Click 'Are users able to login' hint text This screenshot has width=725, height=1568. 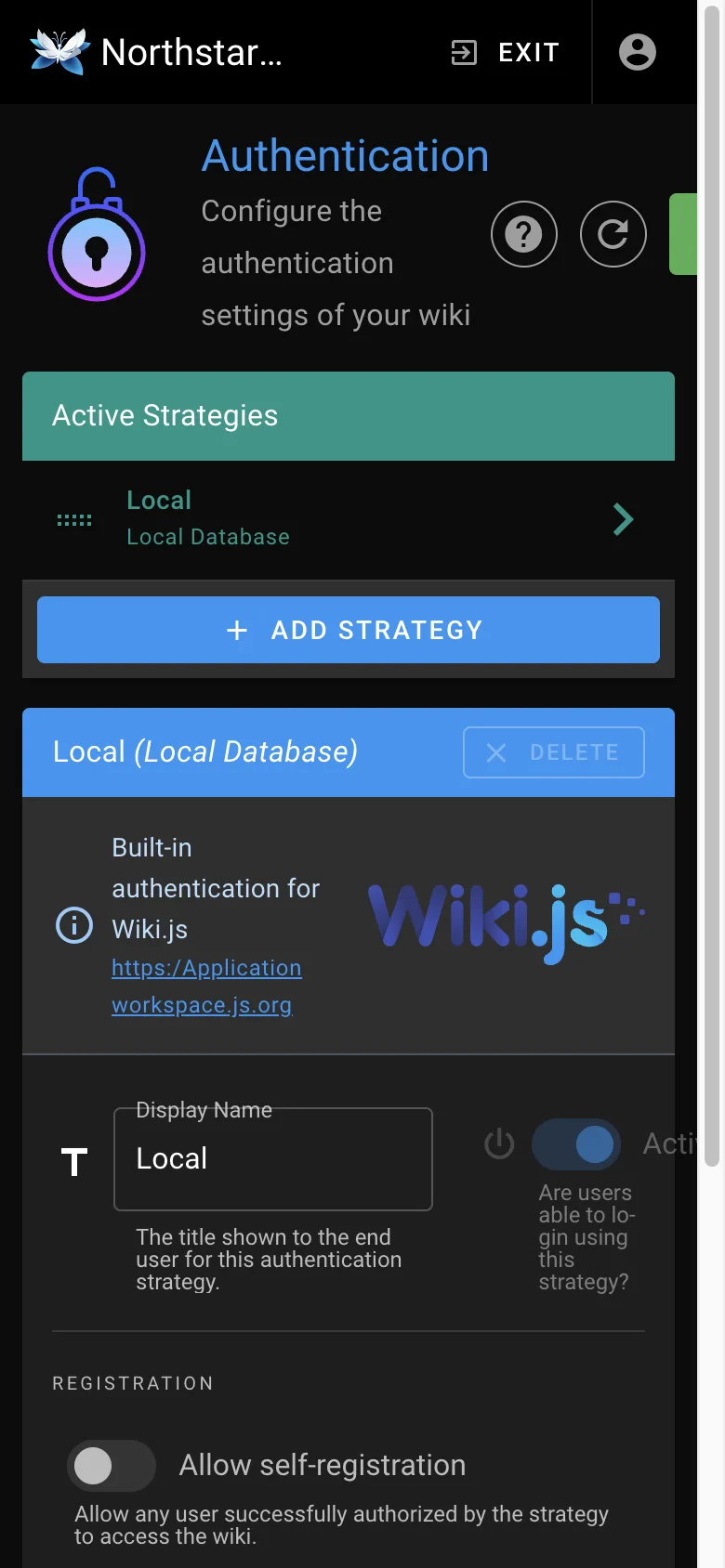click(x=587, y=1237)
